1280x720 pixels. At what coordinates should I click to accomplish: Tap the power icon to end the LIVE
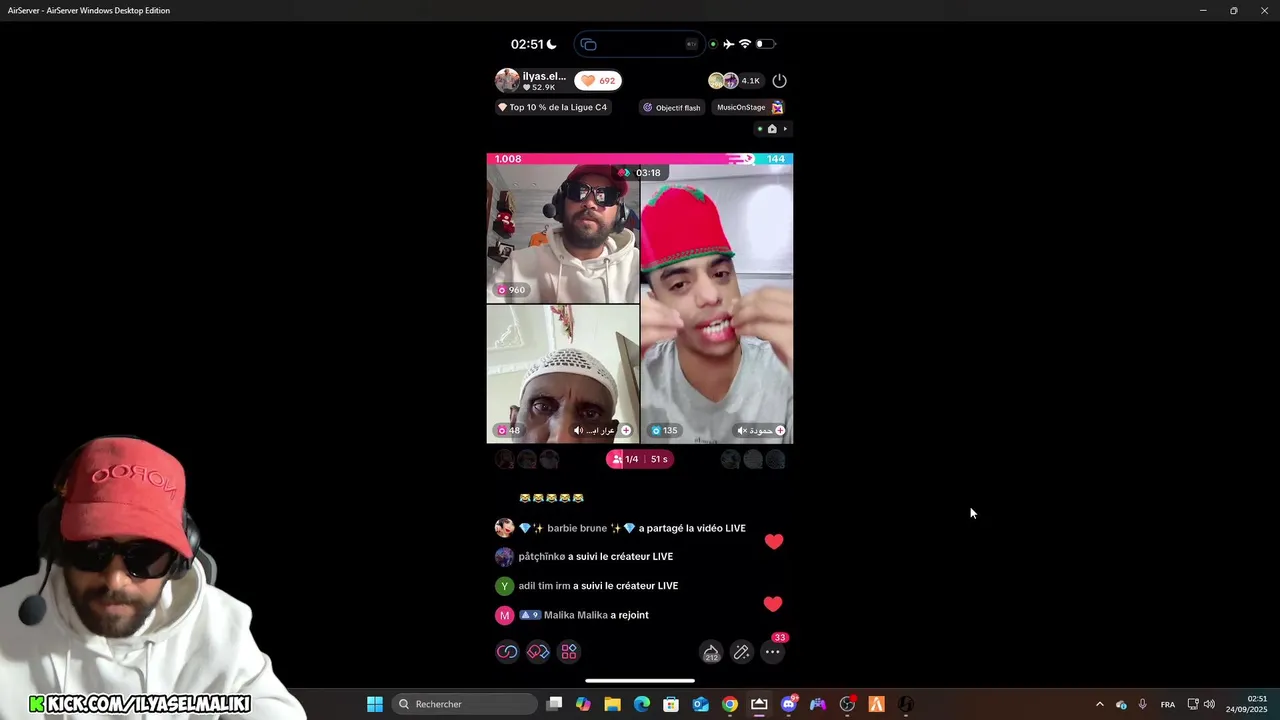[x=780, y=81]
